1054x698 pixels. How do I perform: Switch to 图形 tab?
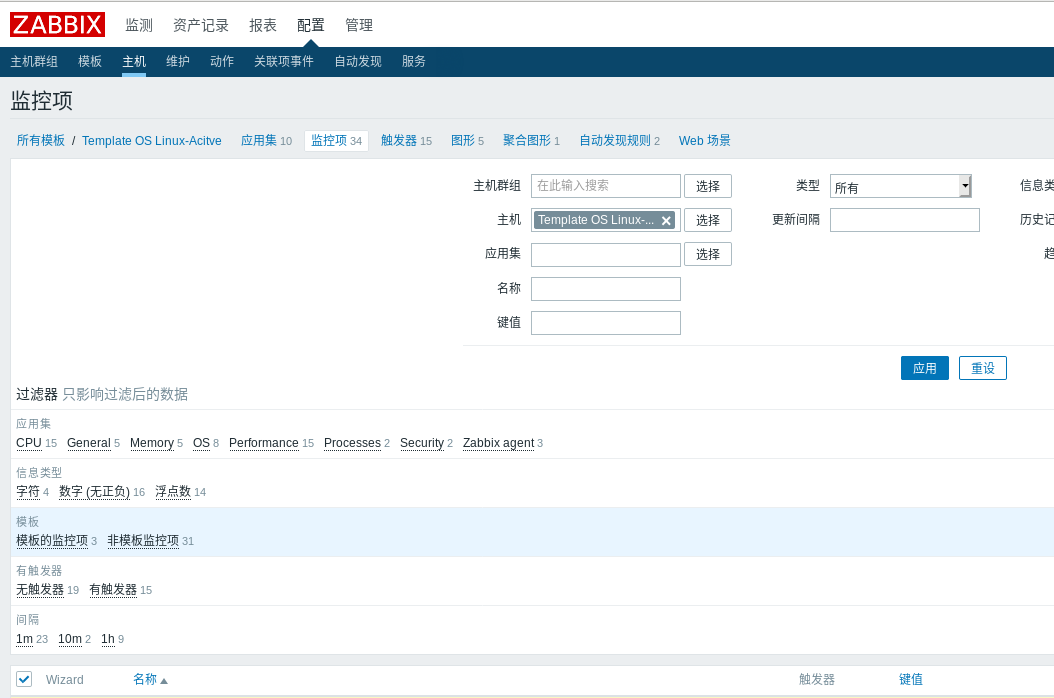tap(462, 141)
